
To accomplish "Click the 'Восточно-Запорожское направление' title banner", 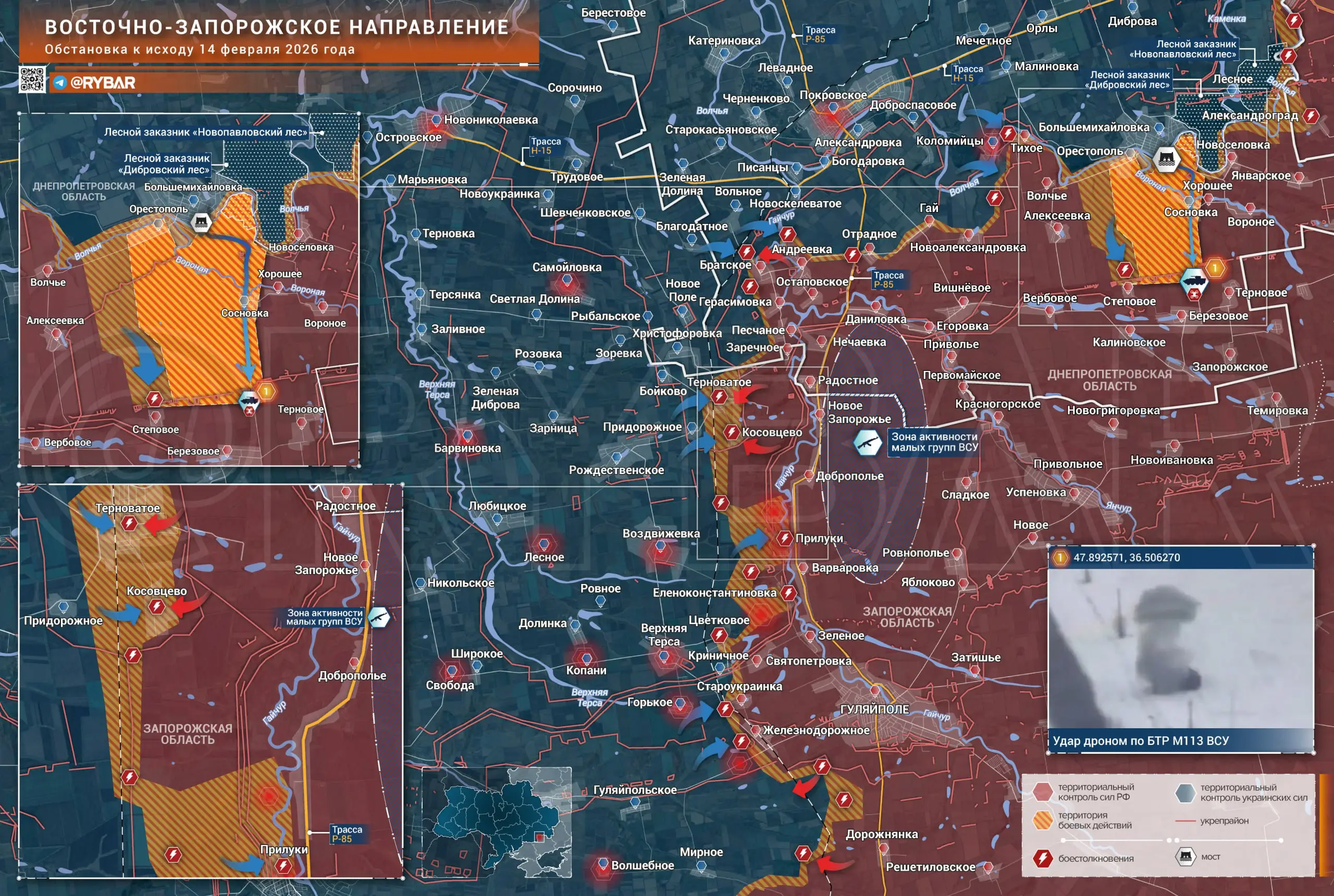I will (277, 27).
